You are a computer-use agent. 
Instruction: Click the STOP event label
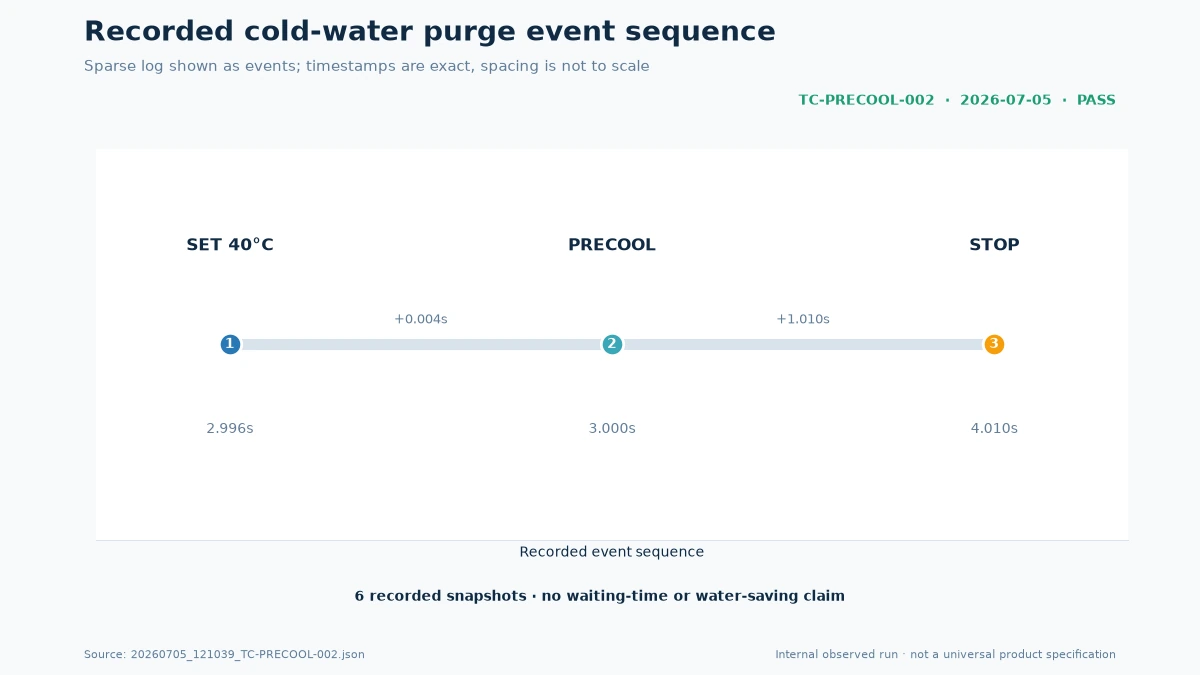(x=994, y=245)
